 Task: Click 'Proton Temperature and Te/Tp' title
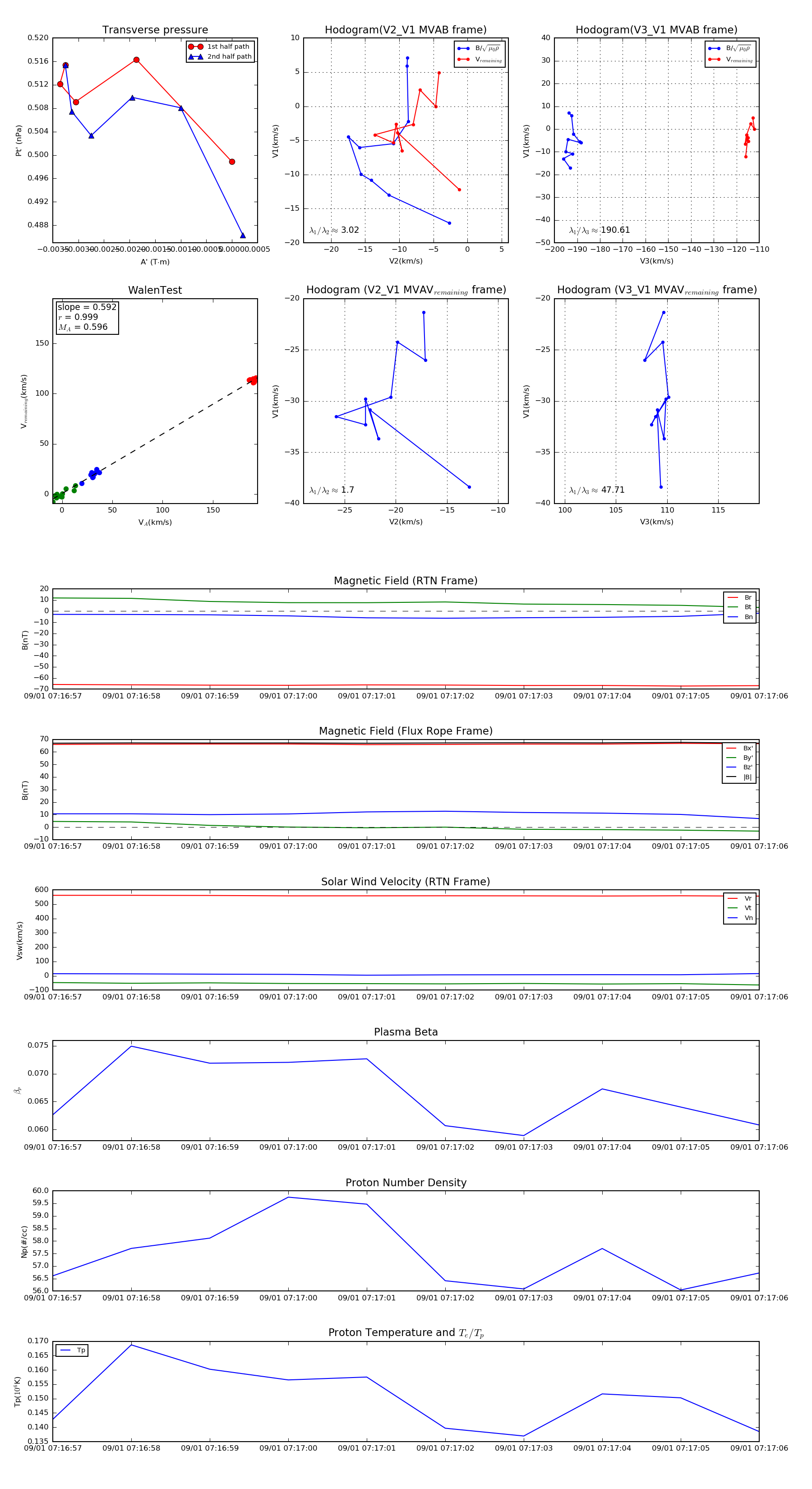tap(406, 1333)
